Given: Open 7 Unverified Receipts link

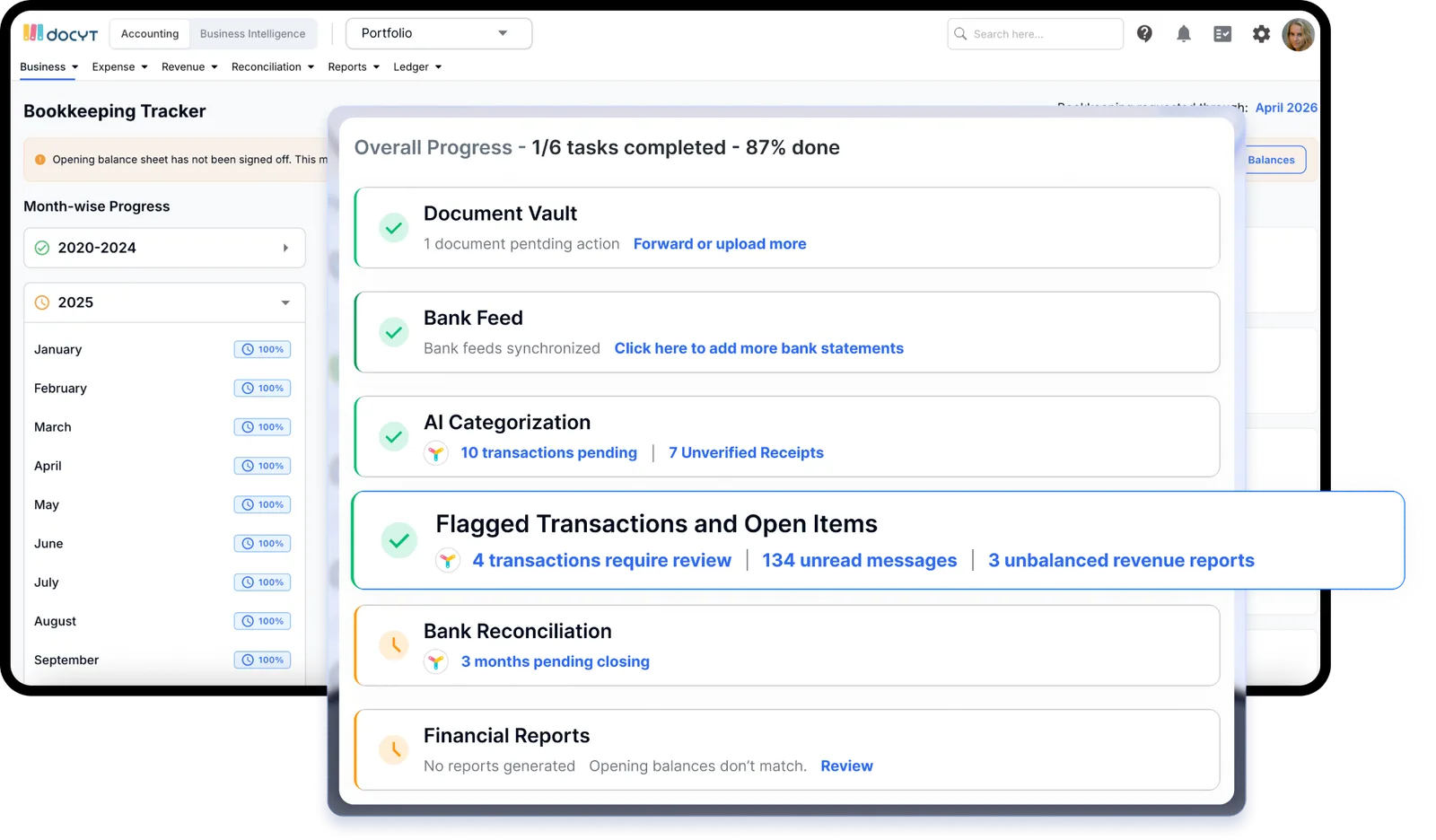Looking at the screenshot, I should click(x=746, y=453).
